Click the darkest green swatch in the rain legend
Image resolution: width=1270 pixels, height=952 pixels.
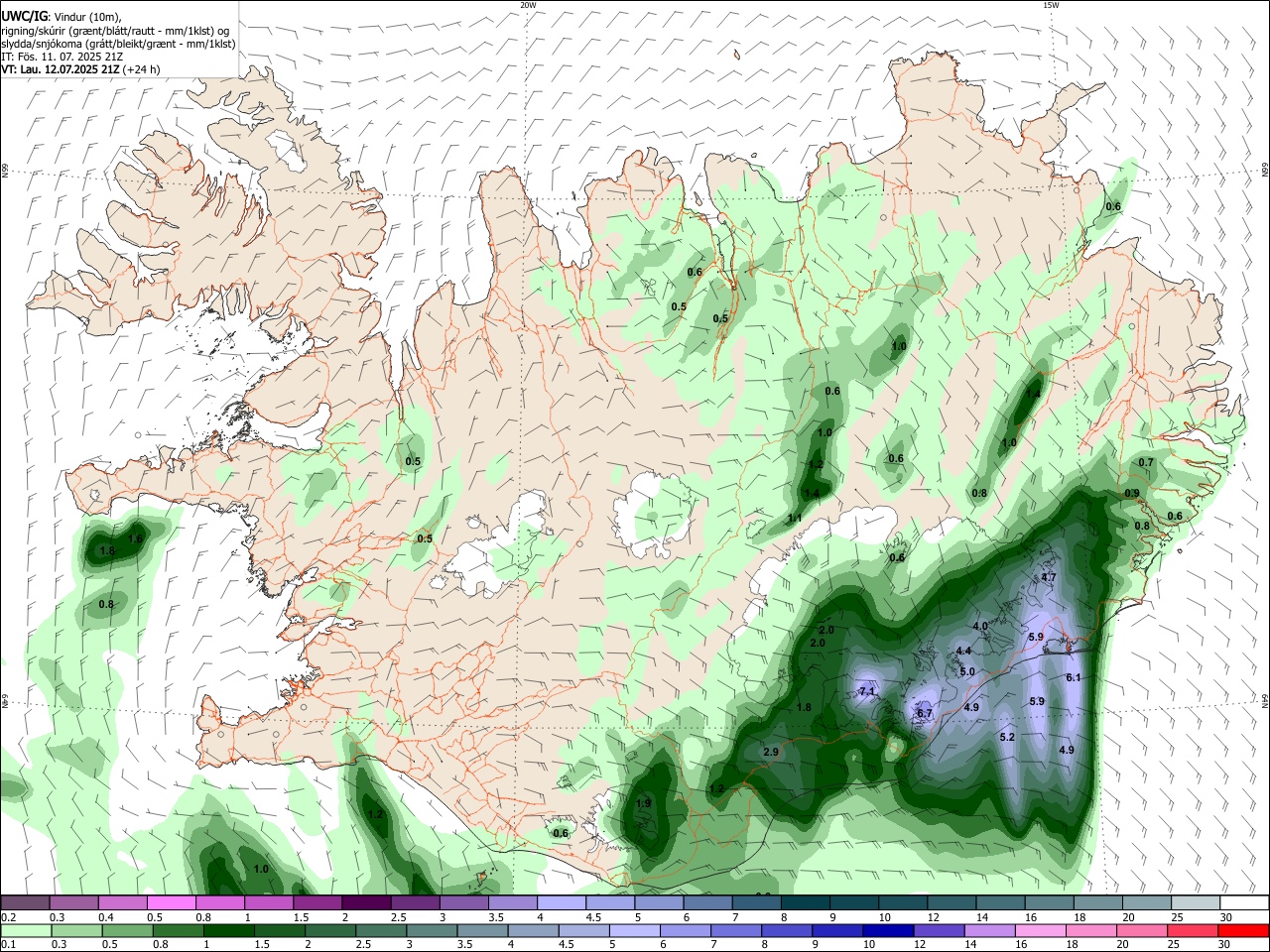click(228, 931)
